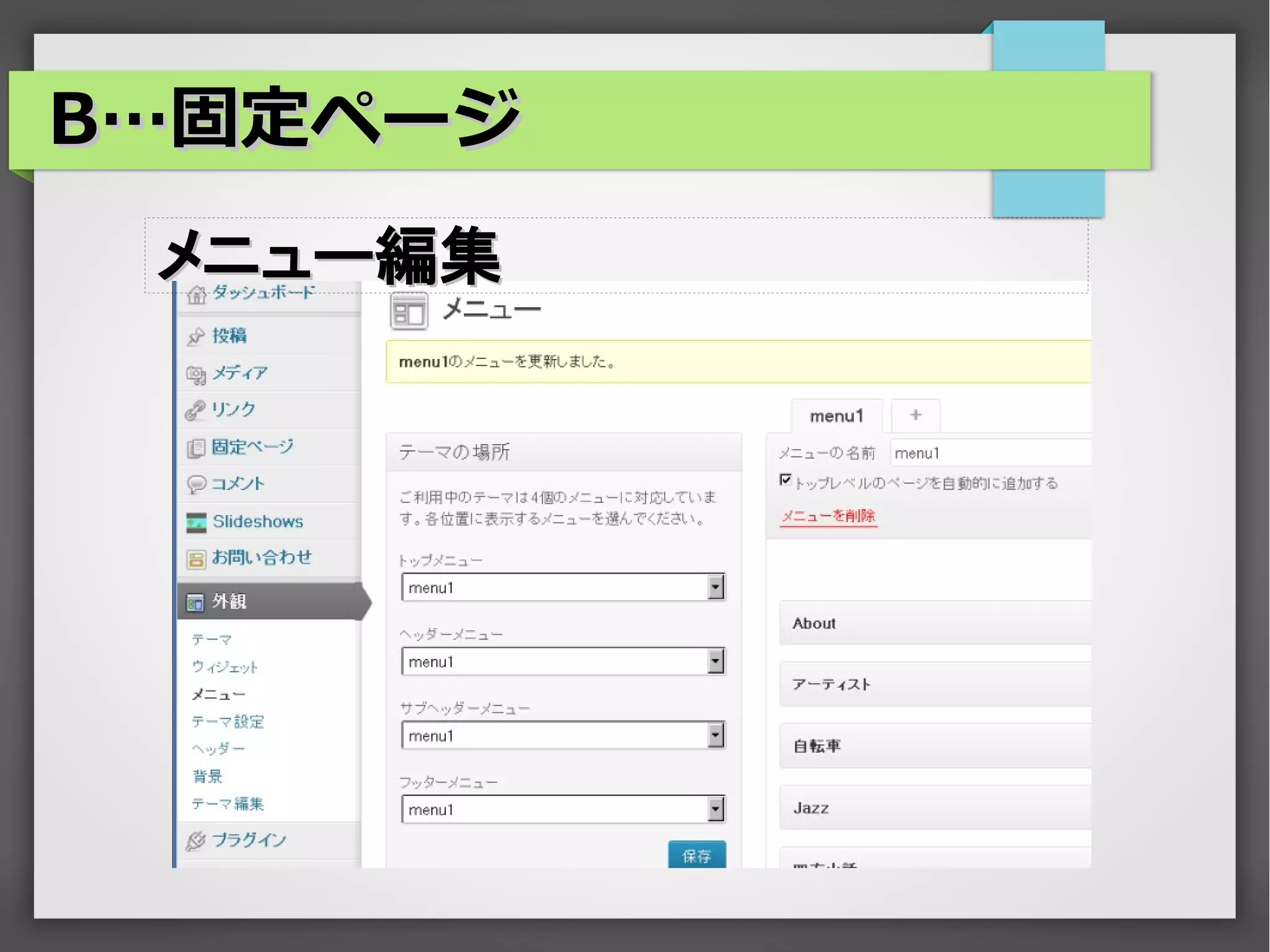Go to テーマ under 外観

tap(212, 639)
